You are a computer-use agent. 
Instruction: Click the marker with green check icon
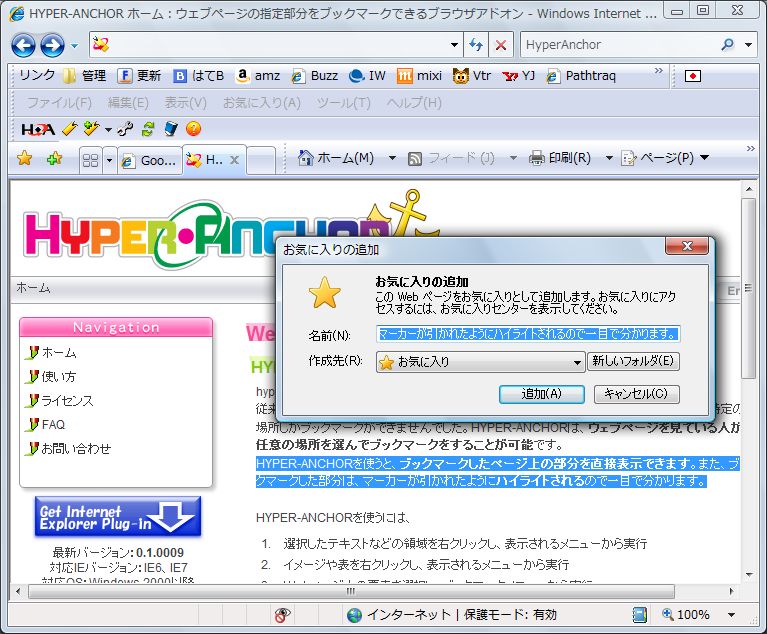click(91, 129)
